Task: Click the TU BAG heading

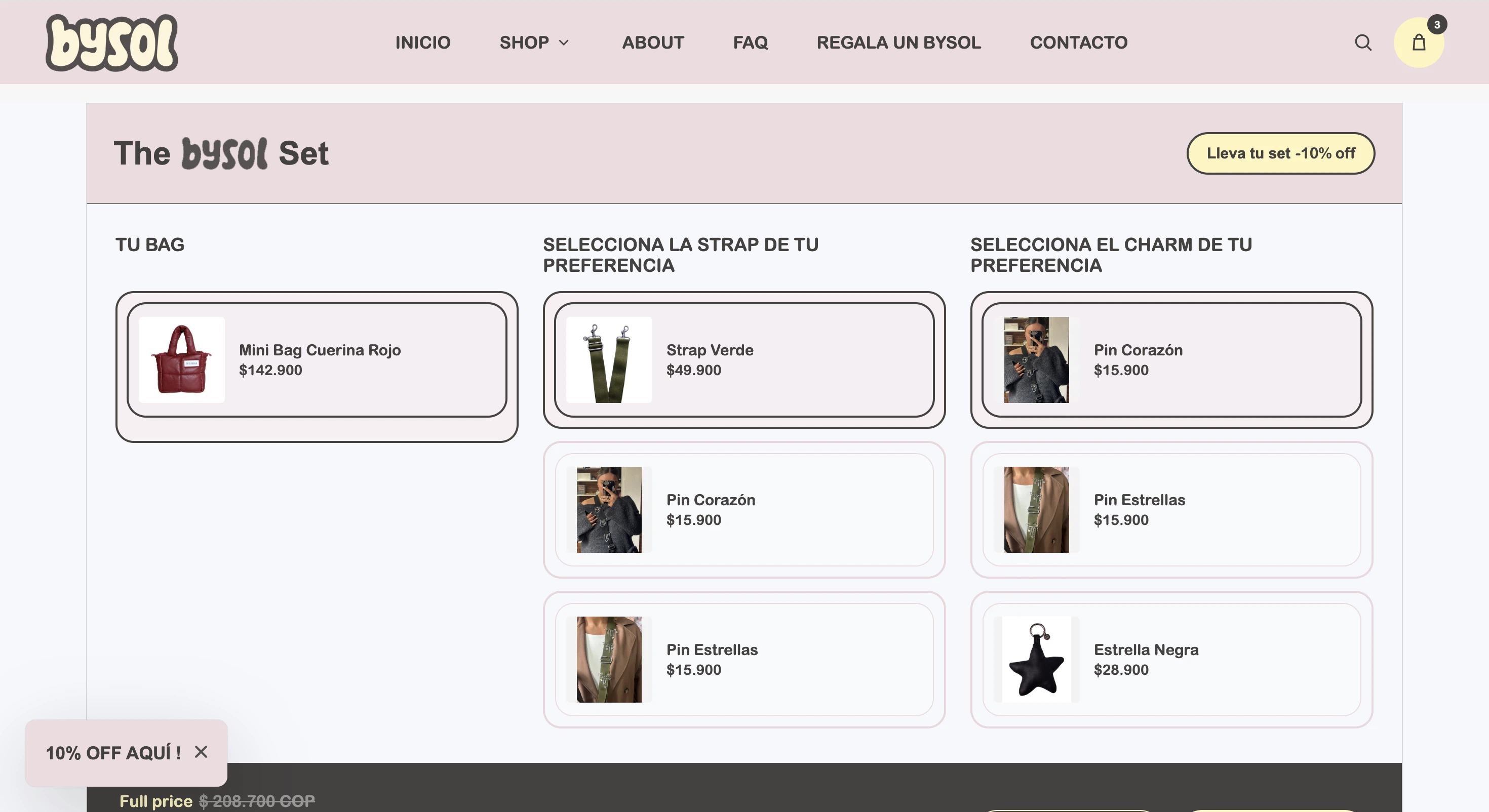Action: [150, 245]
